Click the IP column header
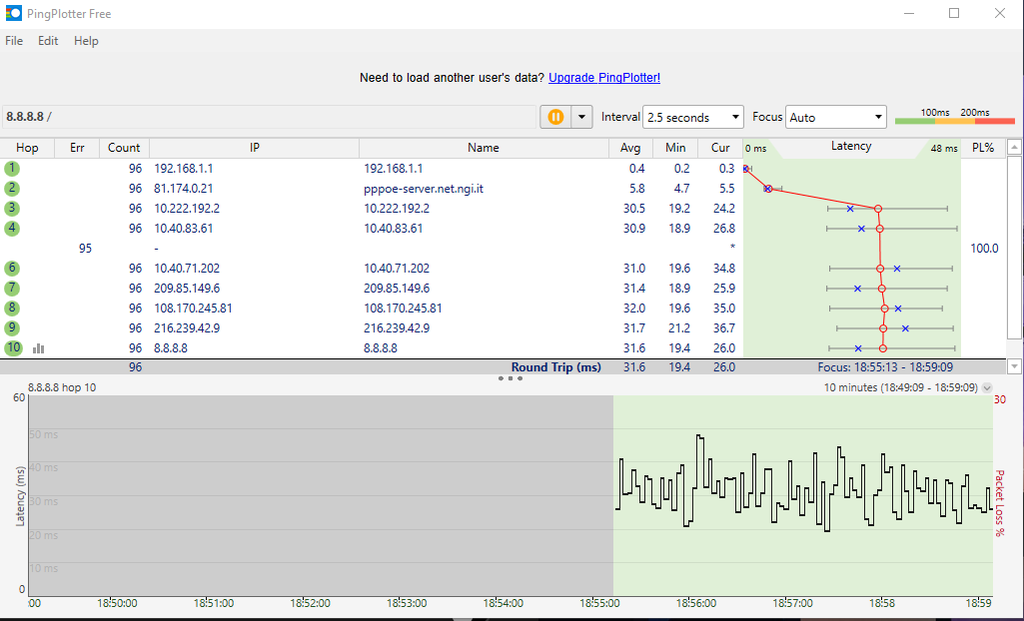The width and height of the screenshot is (1024, 621). tap(255, 148)
